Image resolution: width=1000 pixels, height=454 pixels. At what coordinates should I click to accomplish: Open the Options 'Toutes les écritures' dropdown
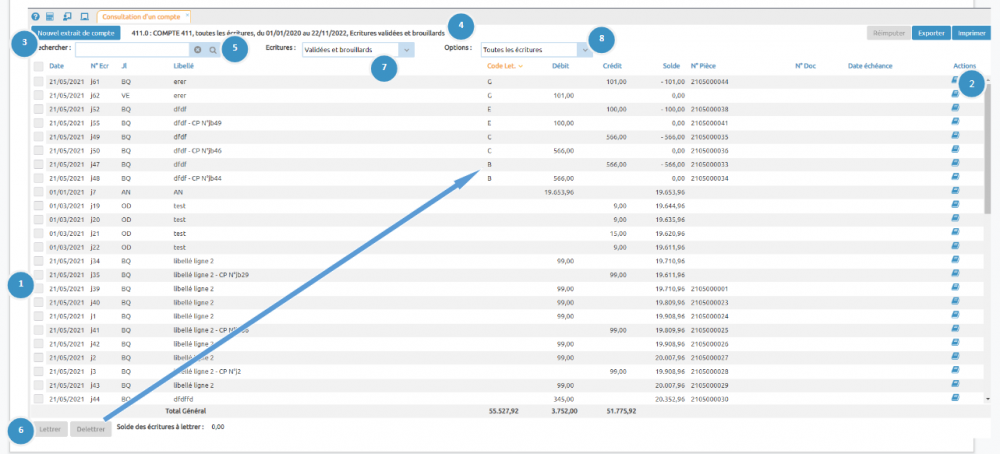584,49
